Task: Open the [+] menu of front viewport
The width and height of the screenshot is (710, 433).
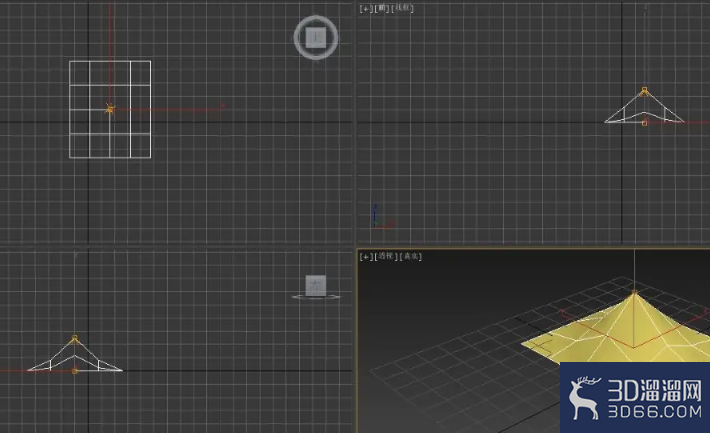Action: [x=366, y=8]
